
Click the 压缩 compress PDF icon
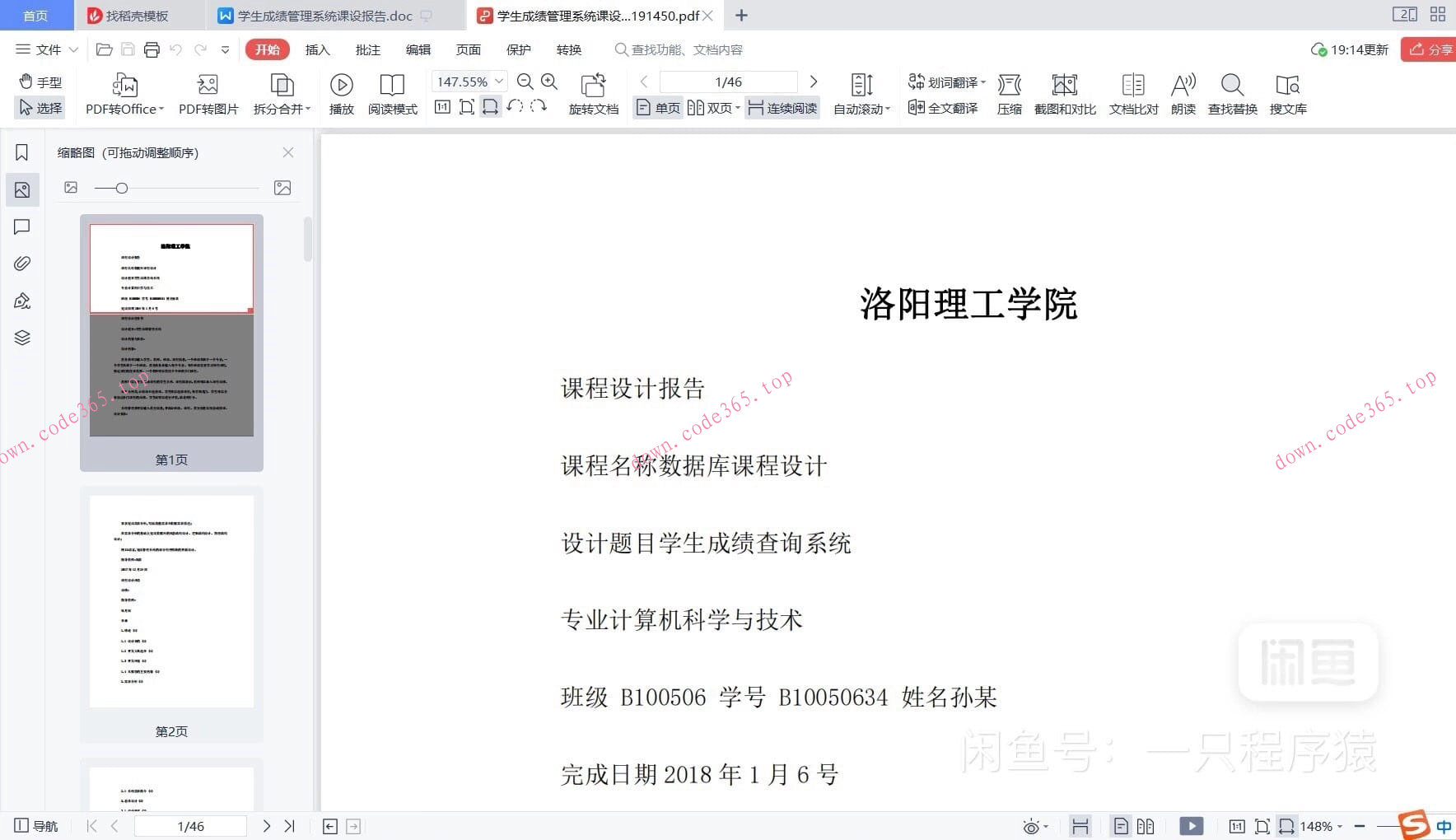click(x=1009, y=93)
